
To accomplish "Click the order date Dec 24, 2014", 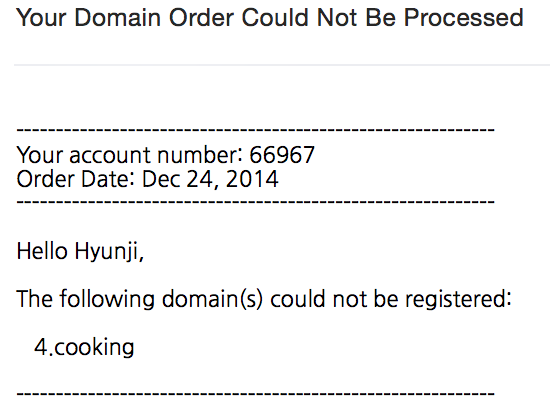I will 210,179.
